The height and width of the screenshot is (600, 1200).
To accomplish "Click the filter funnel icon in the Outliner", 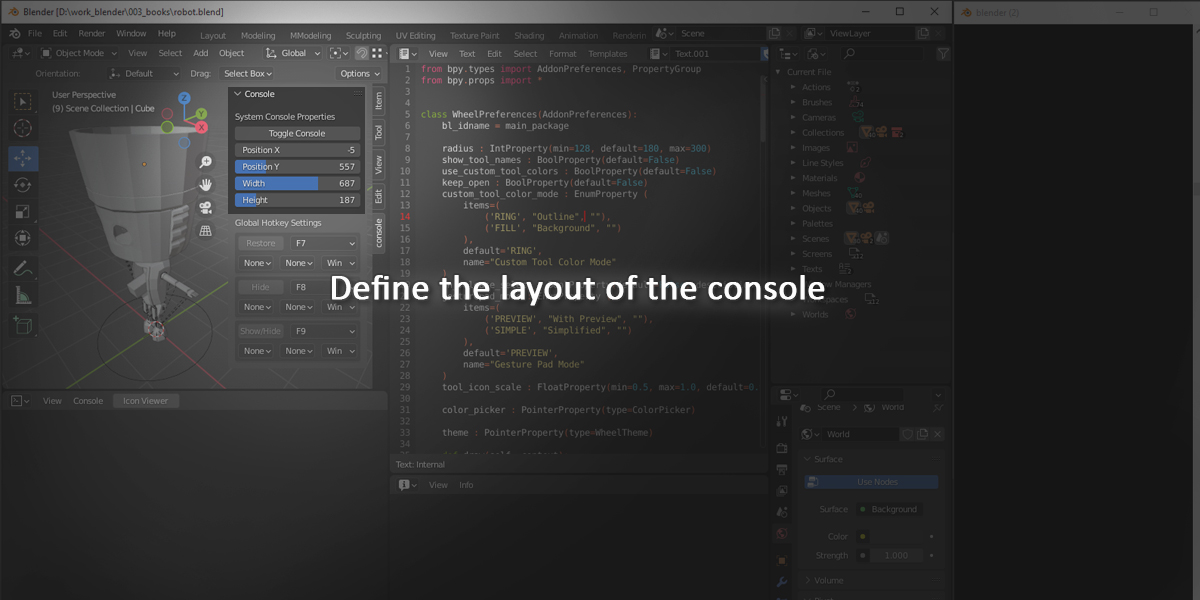I will coord(943,54).
